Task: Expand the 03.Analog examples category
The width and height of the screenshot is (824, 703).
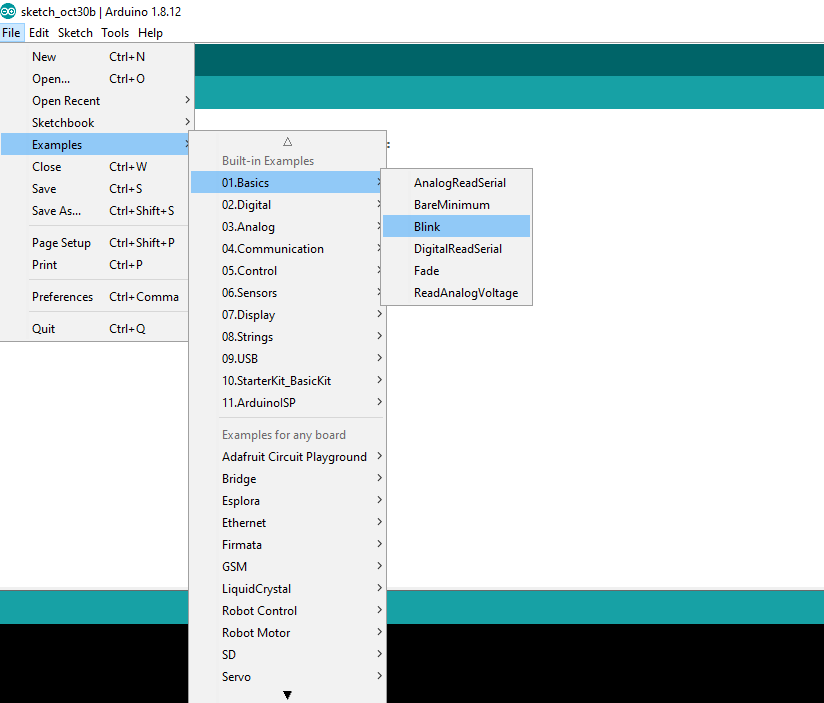Action: [x=287, y=226]
